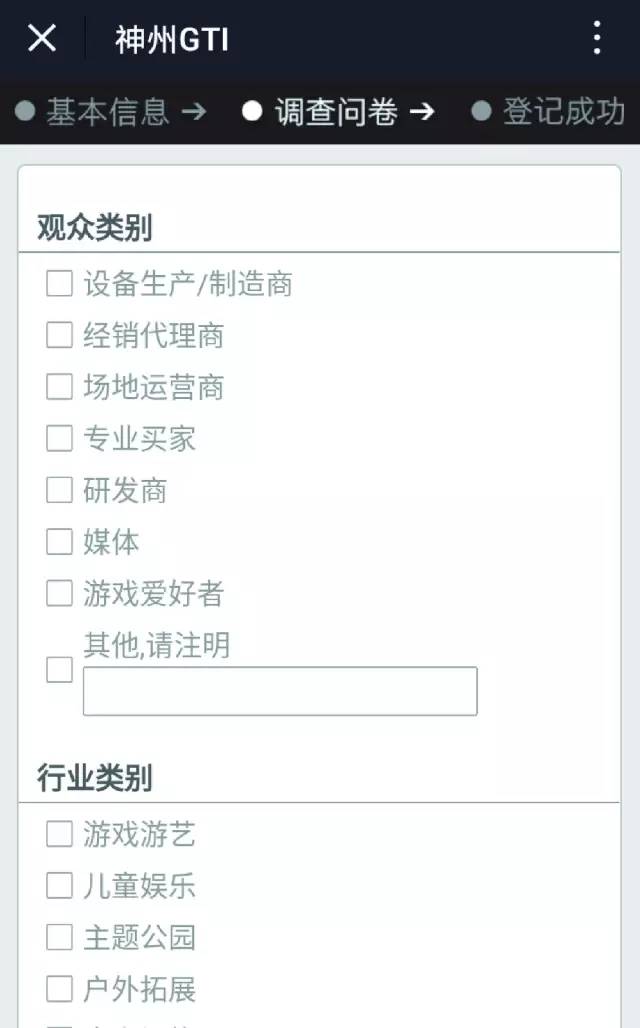Tick the 主题公园 checkbox
The image size is (640, 1028).
59,938
